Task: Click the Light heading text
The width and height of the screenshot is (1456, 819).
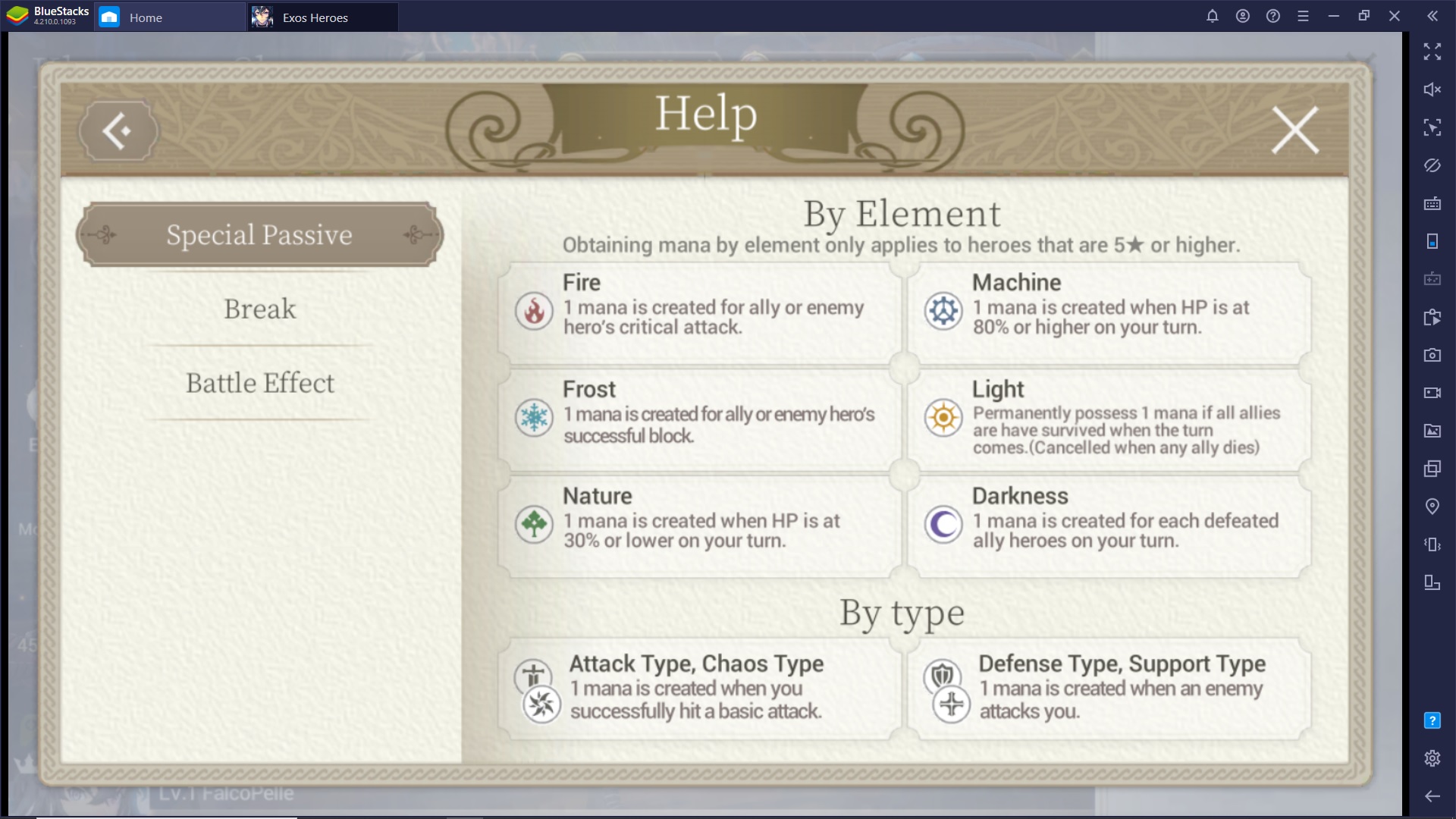Action: pyautogui.click(x=998, y=390)
